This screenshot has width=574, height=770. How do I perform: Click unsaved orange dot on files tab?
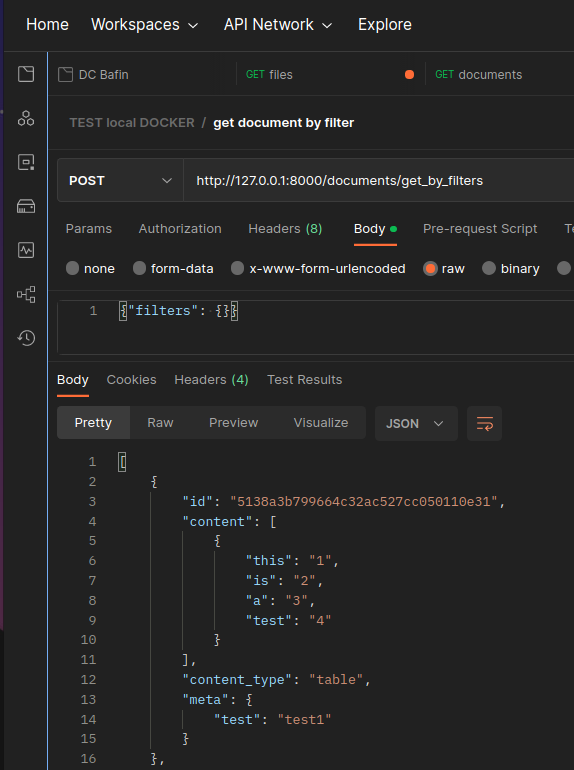(x=409, y=75)
